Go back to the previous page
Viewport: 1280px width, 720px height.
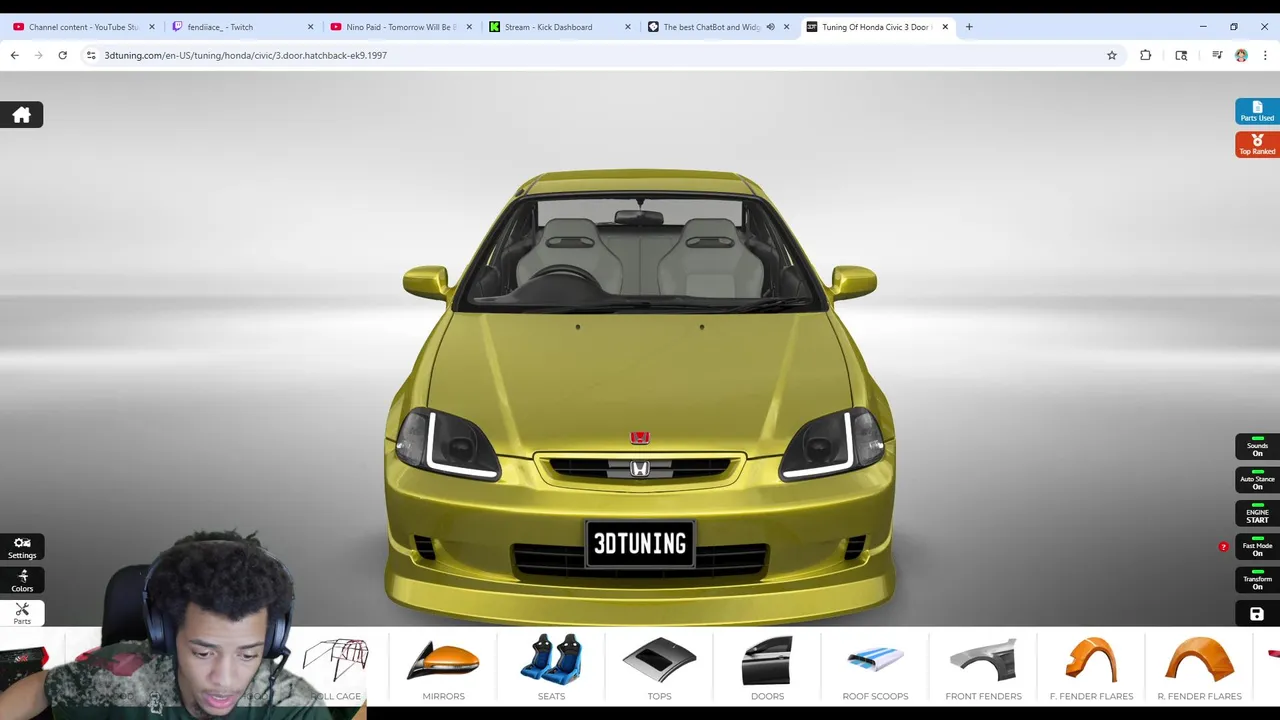coord(14,56)
